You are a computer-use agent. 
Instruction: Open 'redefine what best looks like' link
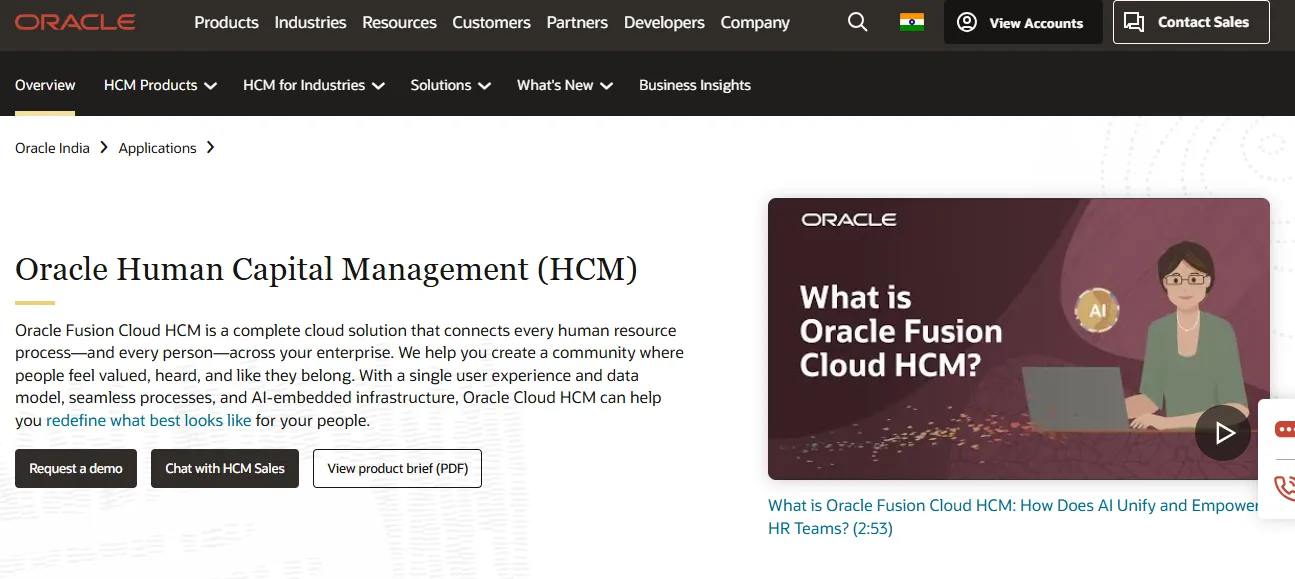tap(149, 420)
